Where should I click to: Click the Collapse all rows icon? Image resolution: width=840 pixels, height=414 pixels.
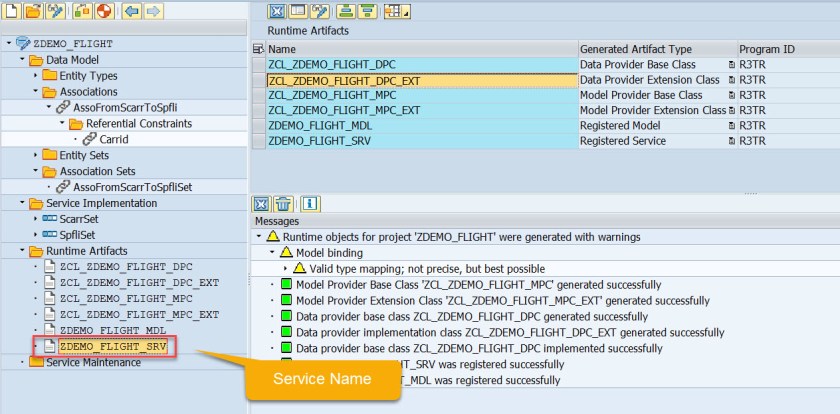(x=368, y=11)
